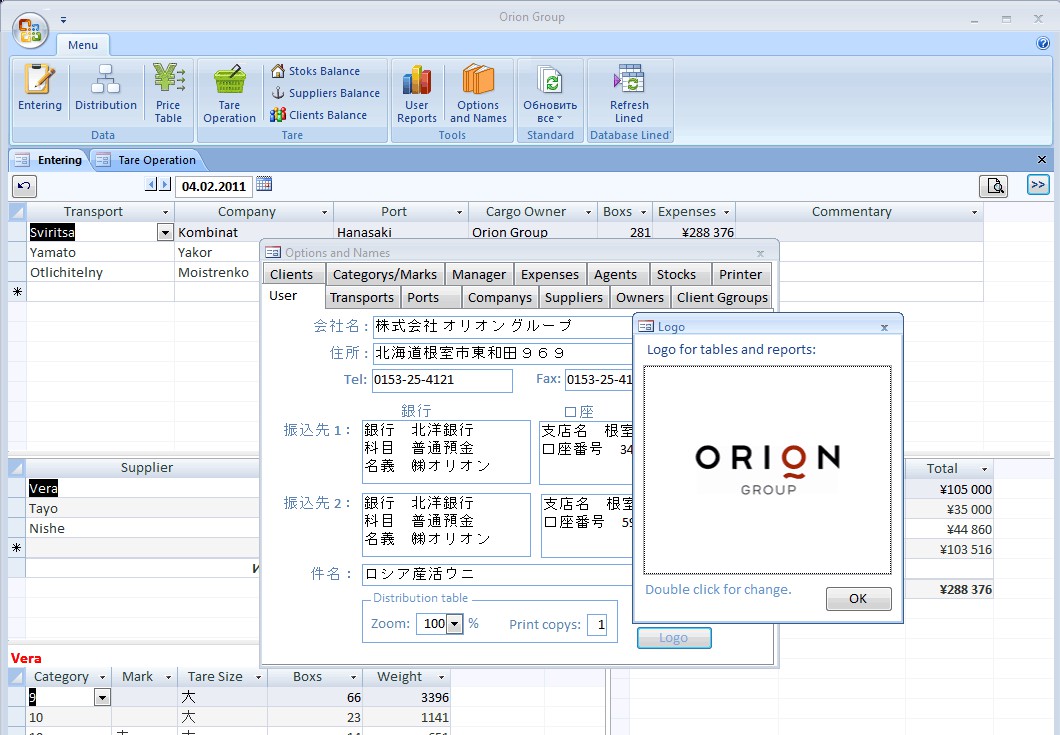This screenshot has height=735, width=1060.
Task: Open the Distribution ribbon icon
Action: 105,87
